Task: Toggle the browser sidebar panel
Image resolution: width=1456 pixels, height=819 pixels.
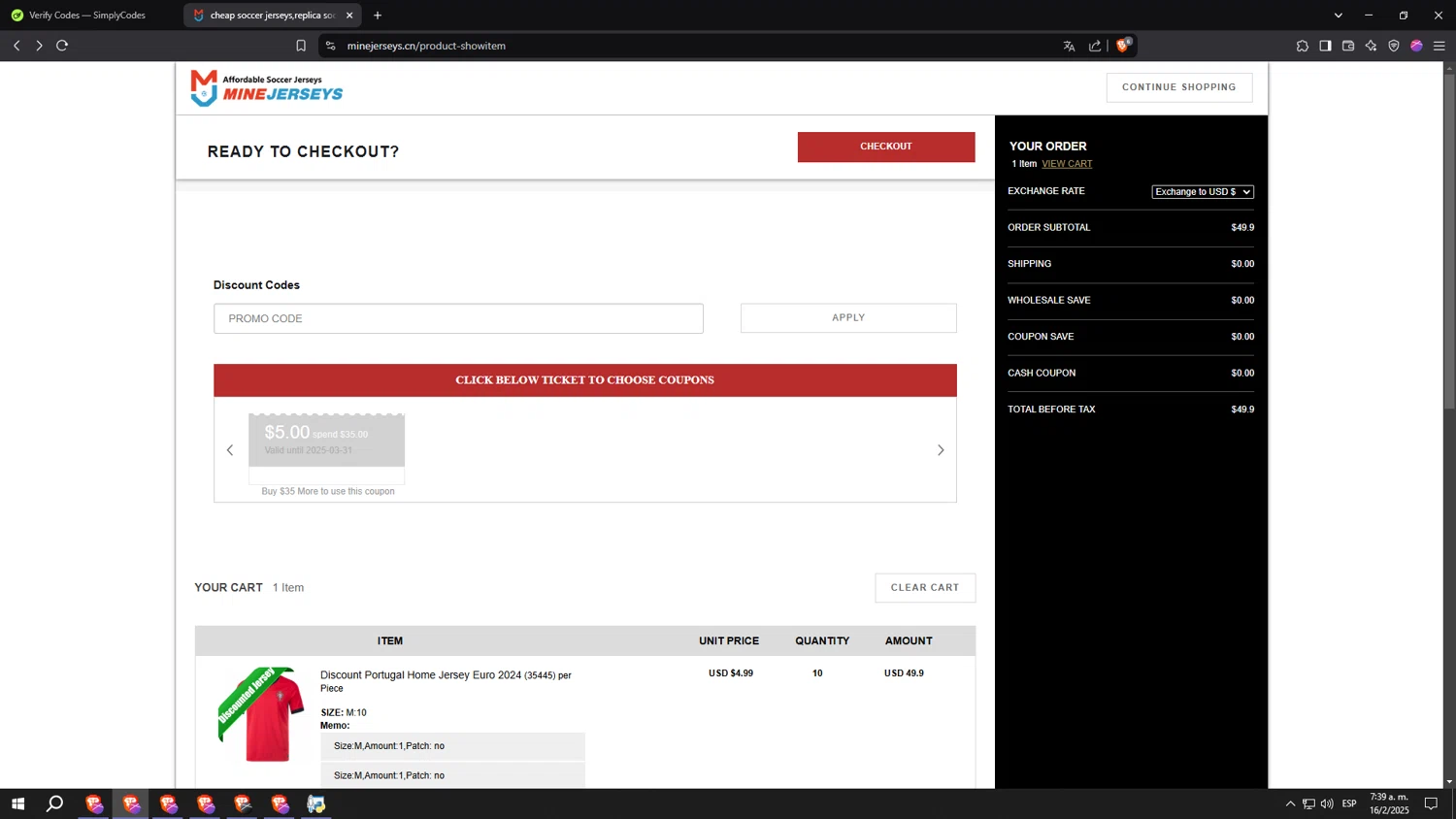Action: (x=1325, y=46)
